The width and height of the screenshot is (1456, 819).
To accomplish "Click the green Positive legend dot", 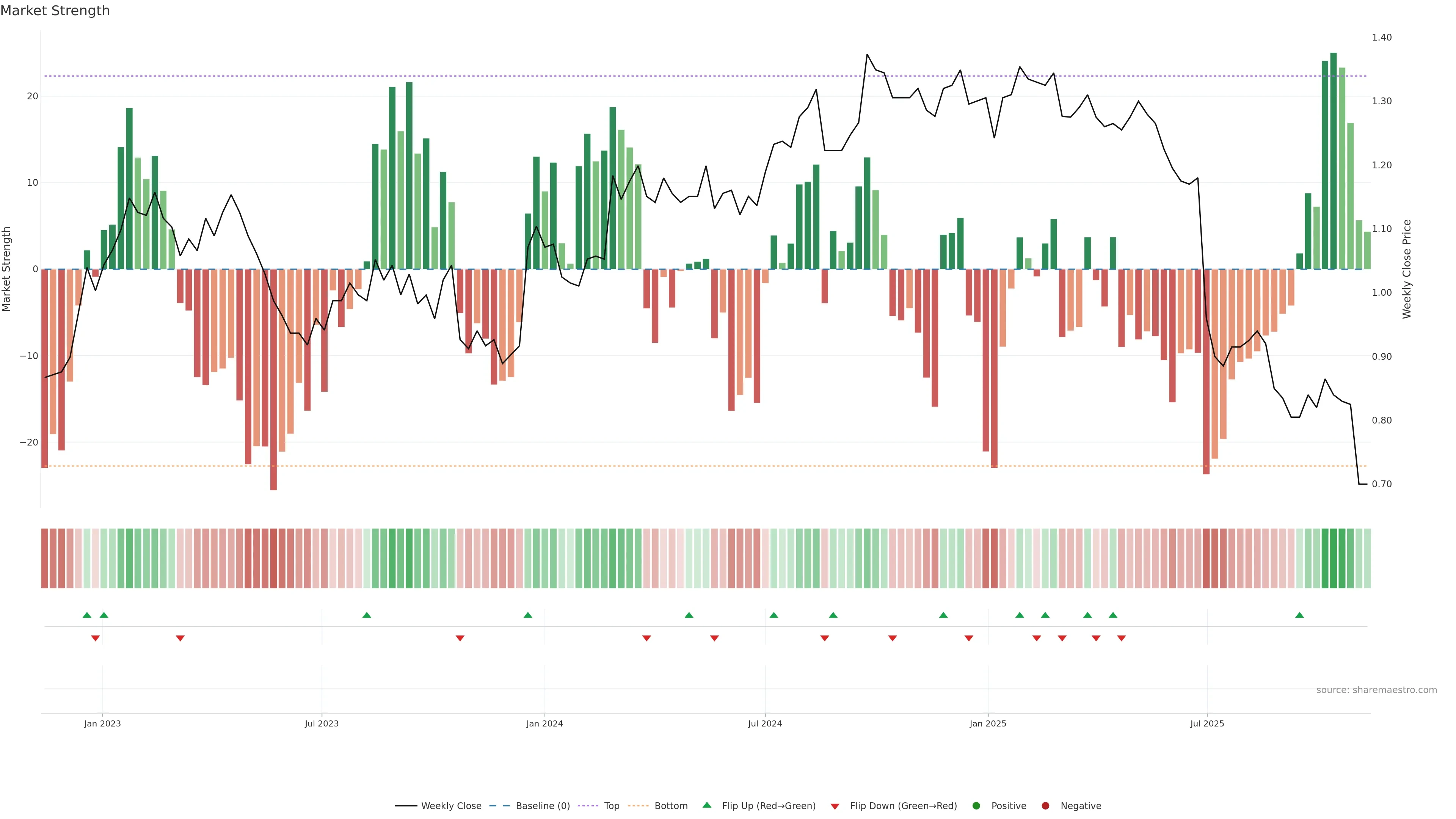I will tap(976, 805).
